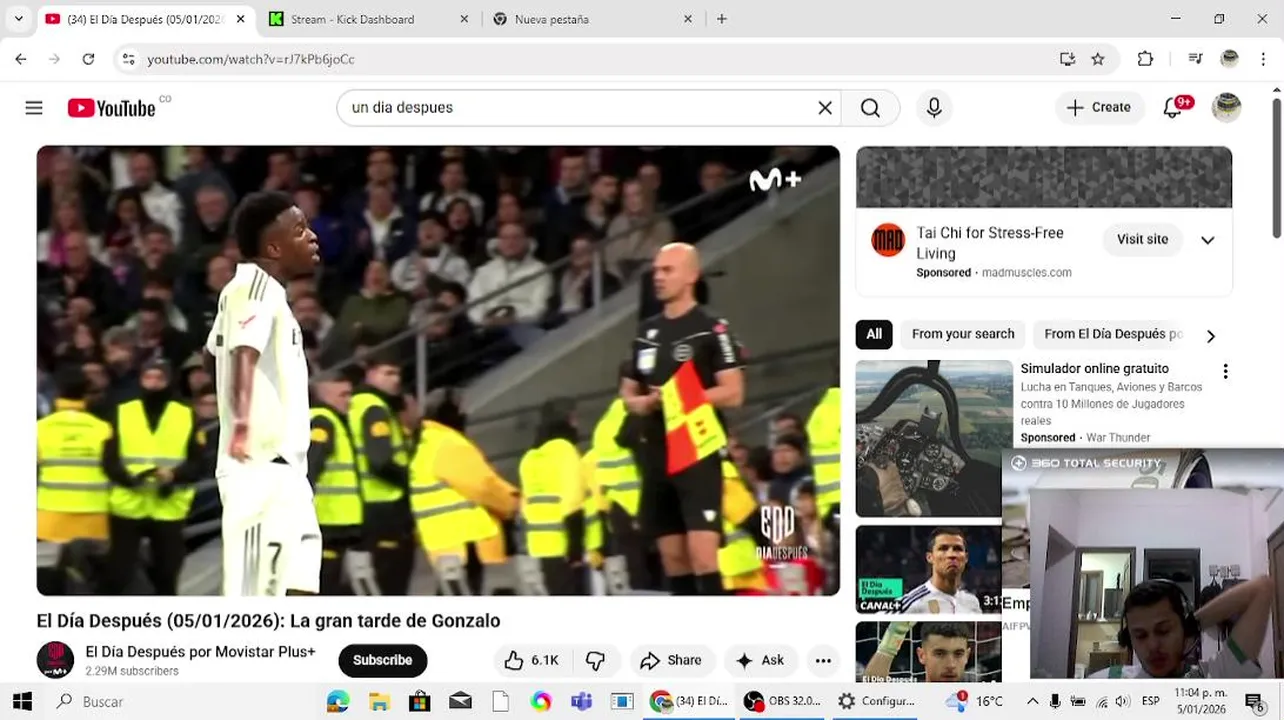The height and width of the screenshot is (720, 1284).
Task: Click the YouTube search magnifier button
Action: tap(870, 108)
